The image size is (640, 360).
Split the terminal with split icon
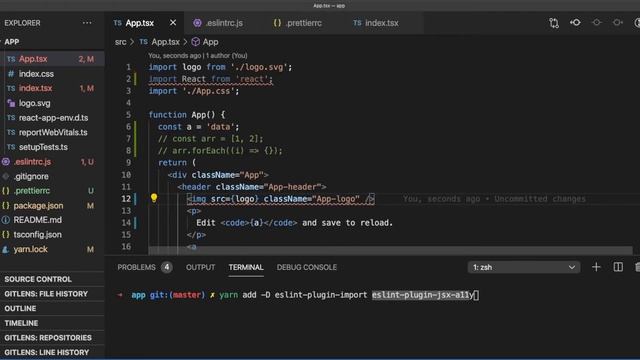[618, 267]
